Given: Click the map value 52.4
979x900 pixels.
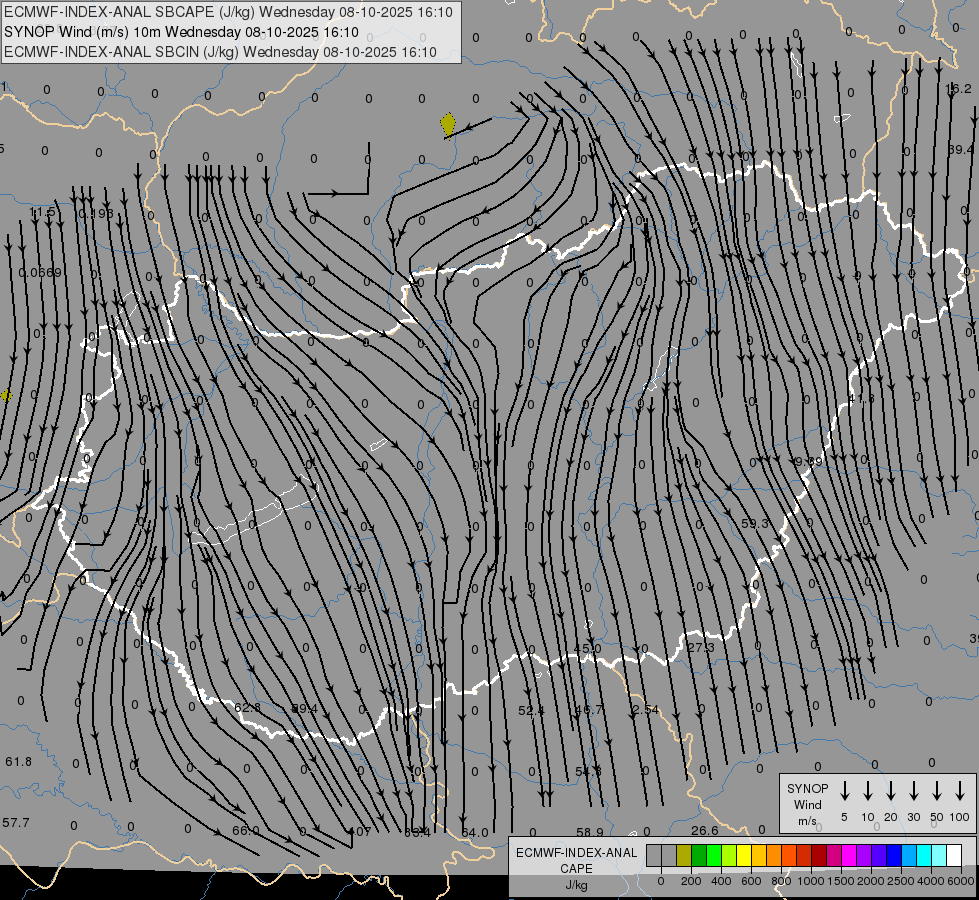Looking at the screenshot, I should [x=531, y=710].
